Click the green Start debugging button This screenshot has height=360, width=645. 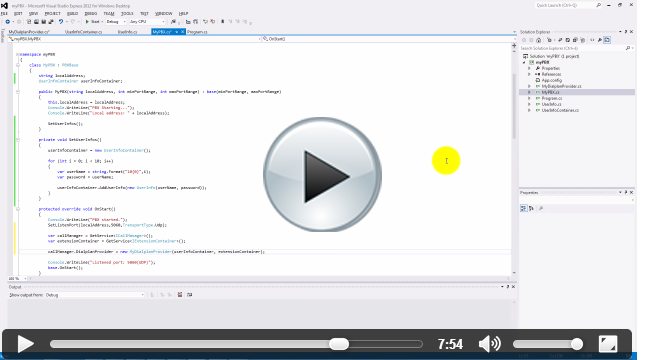pyautogui.click(x=93, y=21)
